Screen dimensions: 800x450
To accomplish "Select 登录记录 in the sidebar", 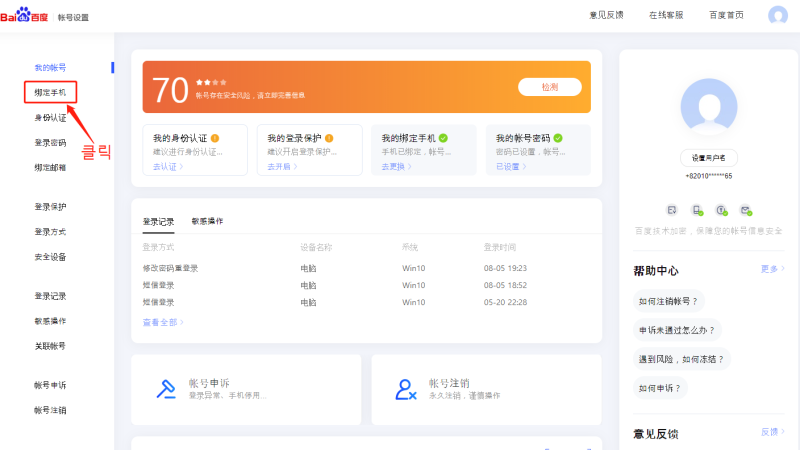I will (x=50, y=296).
